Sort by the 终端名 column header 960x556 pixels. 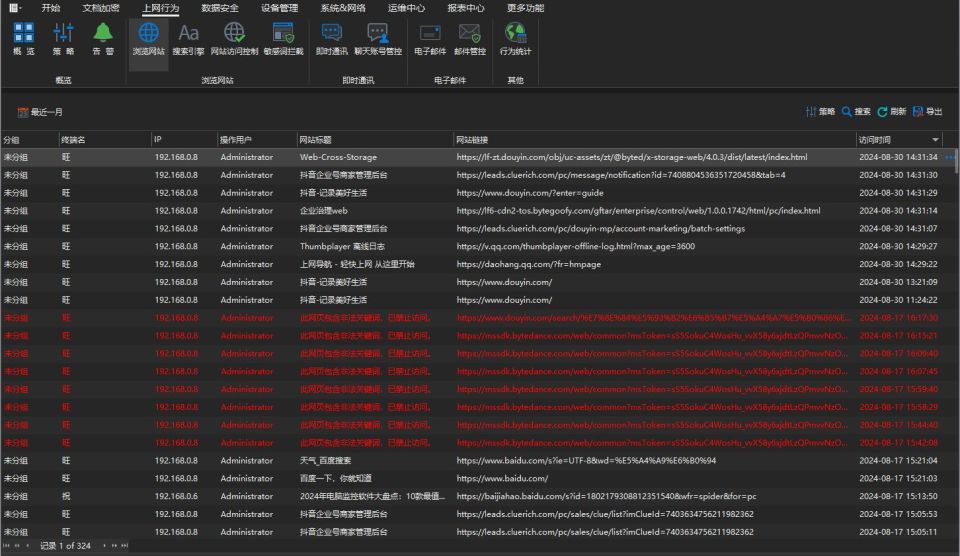click(x=105, y=140)
